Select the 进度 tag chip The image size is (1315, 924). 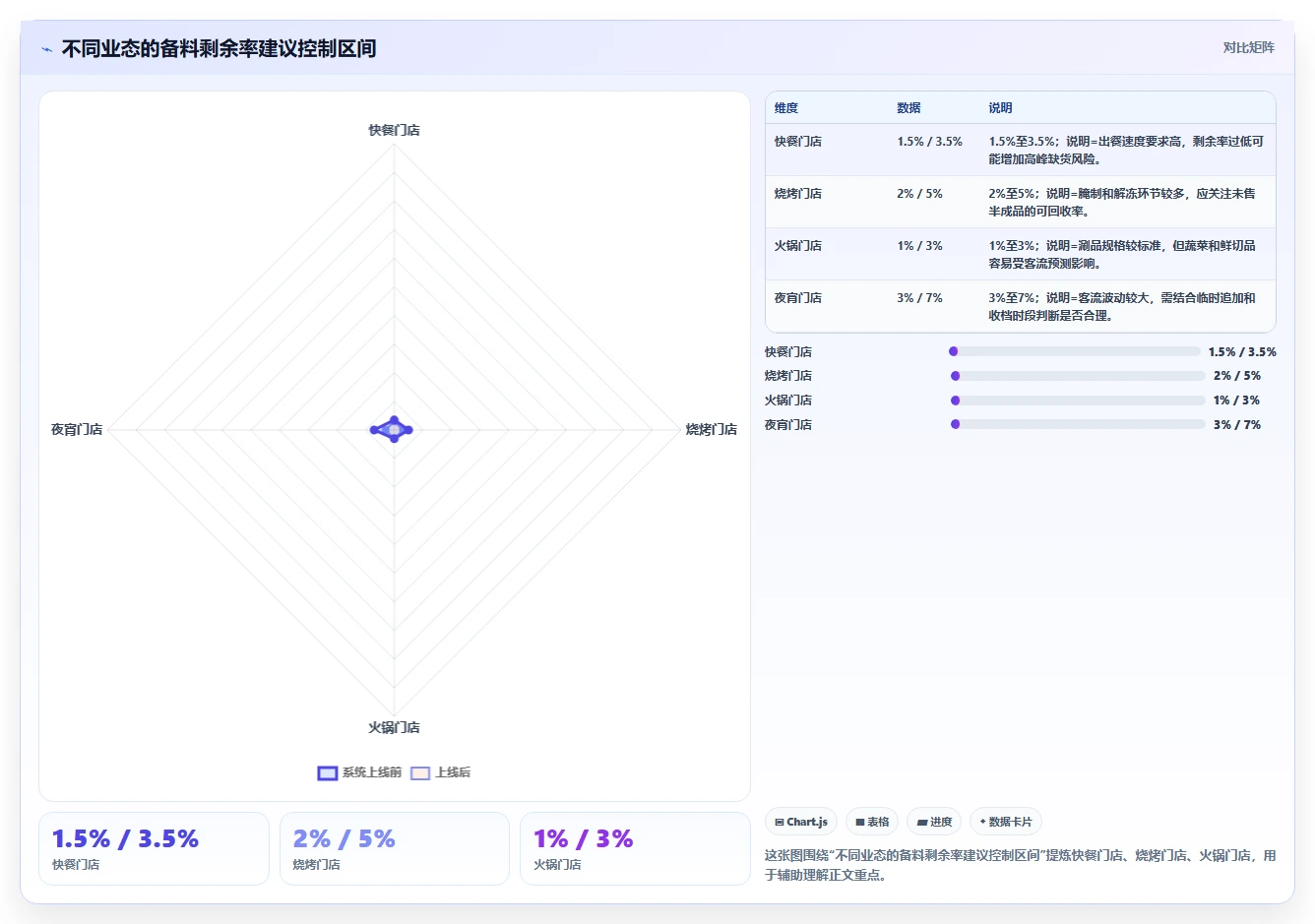coord(934,822)
